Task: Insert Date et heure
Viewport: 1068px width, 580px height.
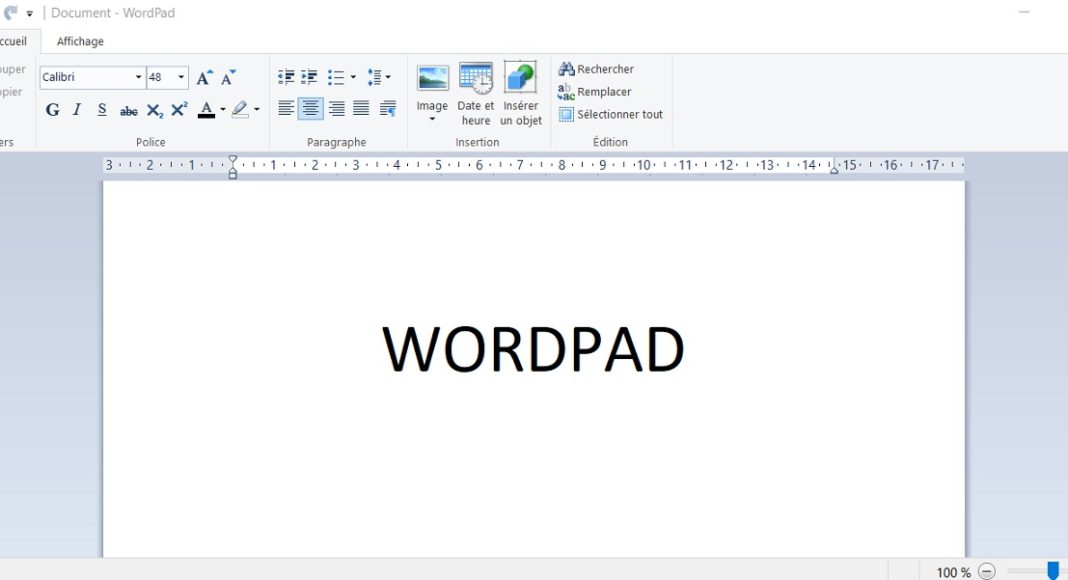Action: coord(475,94)
